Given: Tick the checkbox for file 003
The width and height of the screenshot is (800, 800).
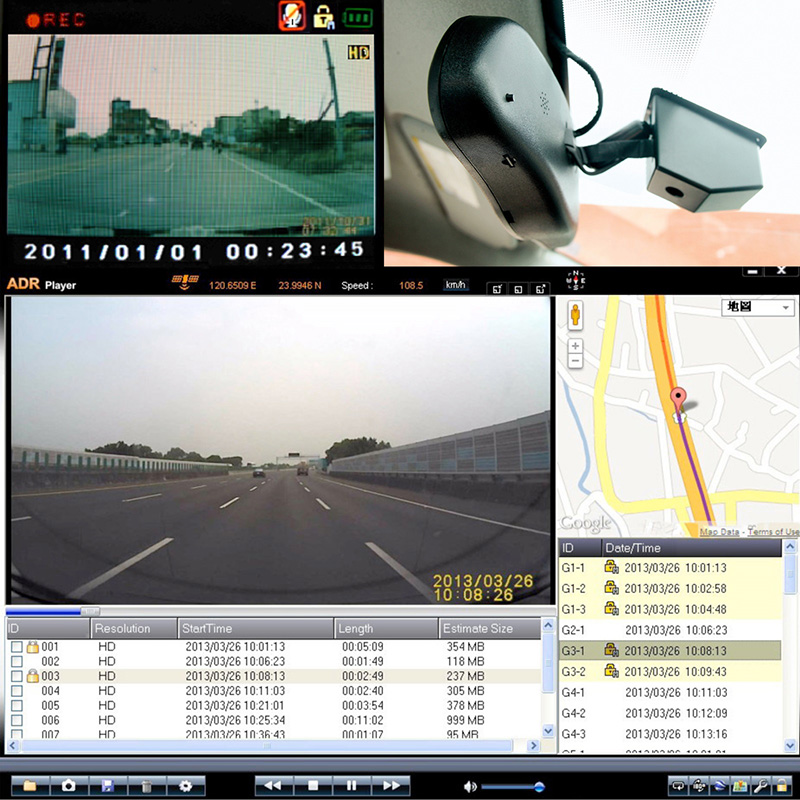Looking at the screenshot, I should click(16, 677).
